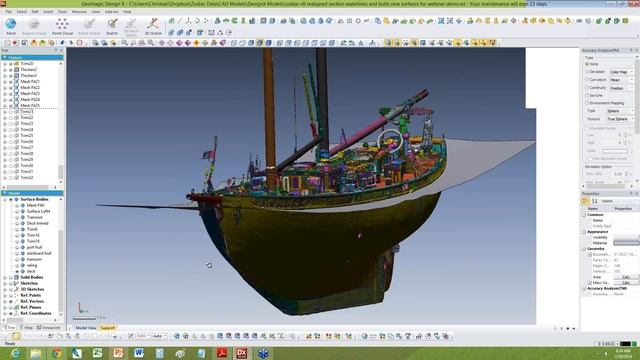Open the Mesh mode tool
The height and width of the screenshot is (360, 640).
click(x=11, y=27)
